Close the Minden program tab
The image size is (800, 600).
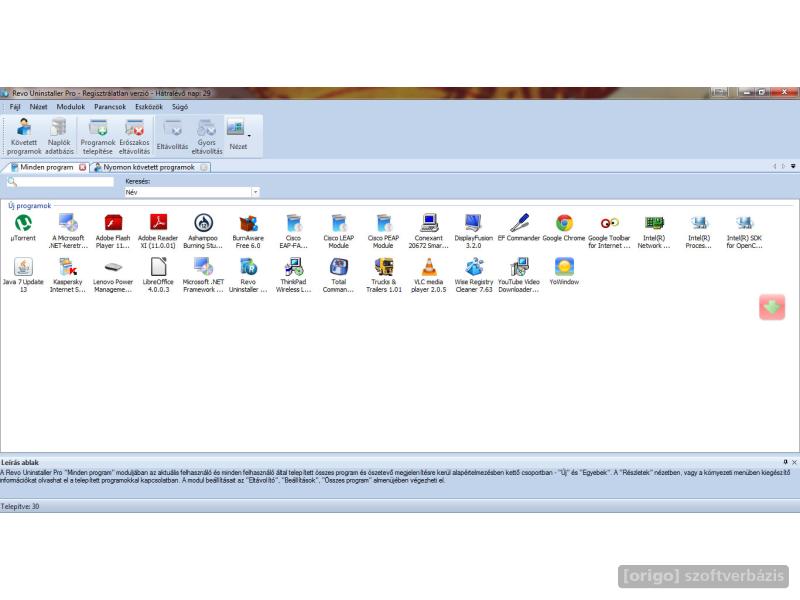click(82, 167)
